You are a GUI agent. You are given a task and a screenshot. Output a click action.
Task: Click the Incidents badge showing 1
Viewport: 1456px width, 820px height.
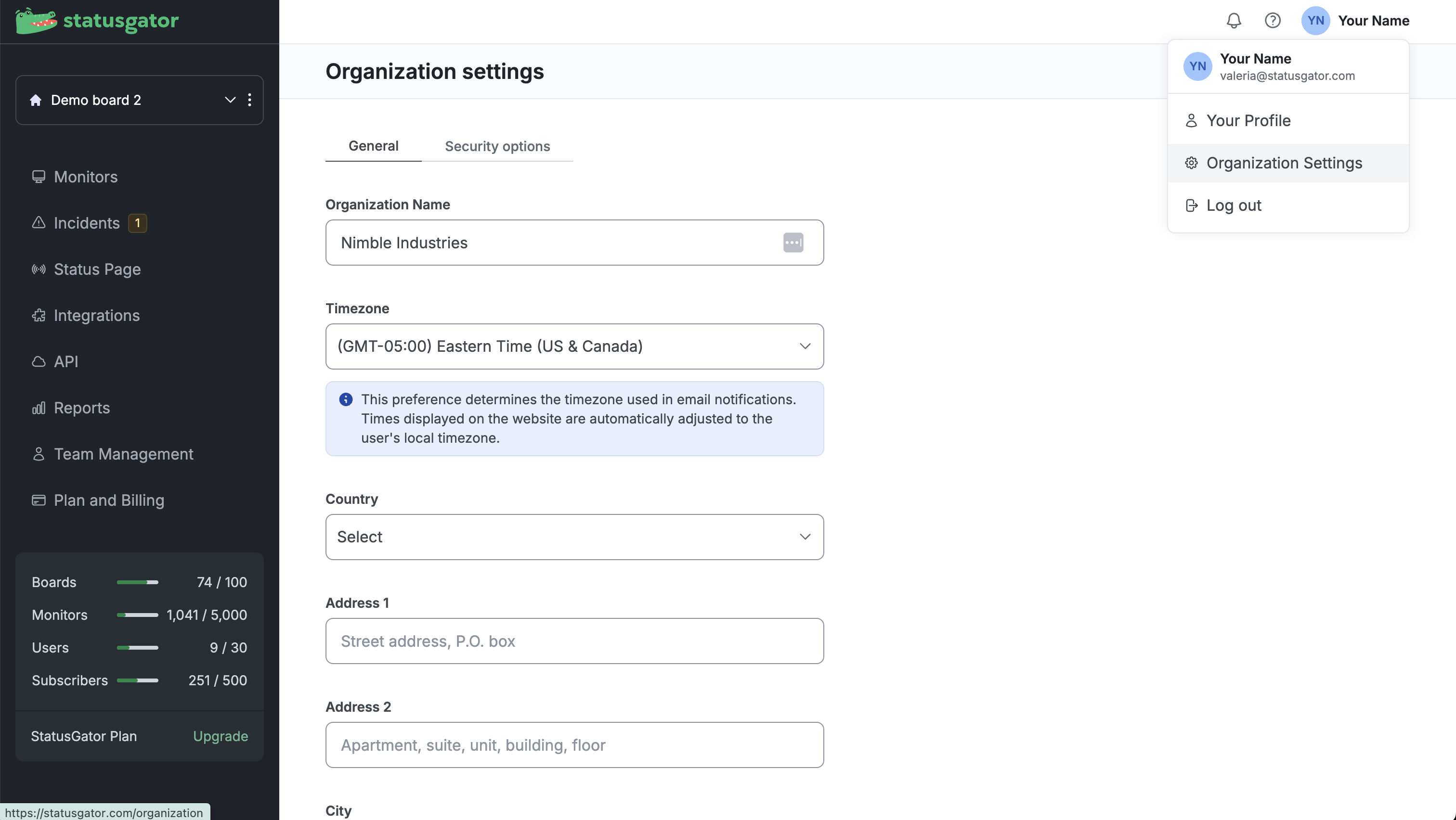tap(137, 223)
